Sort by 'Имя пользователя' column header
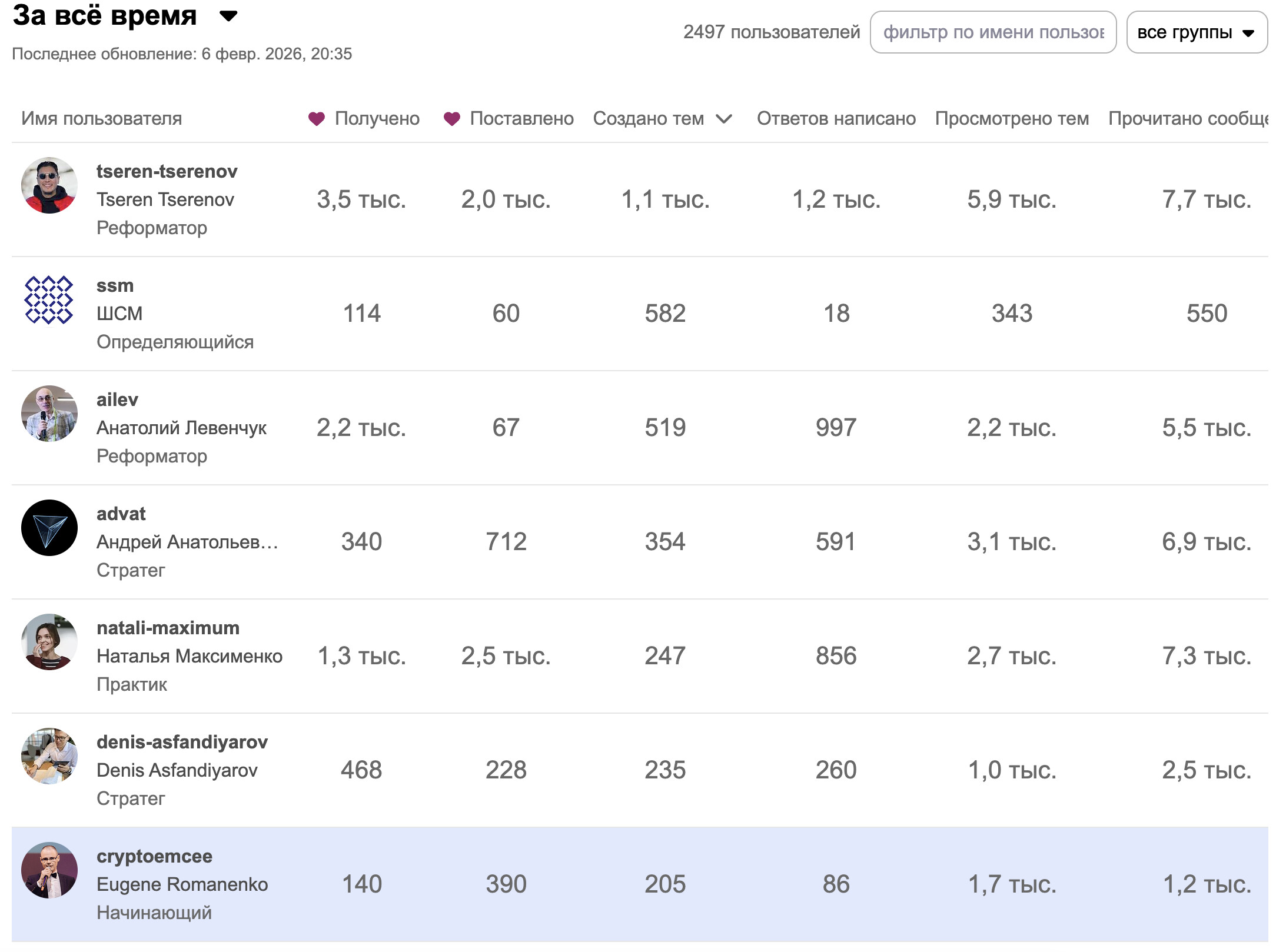The height and width of the screenshot is (952, 1276). point(102,119)
